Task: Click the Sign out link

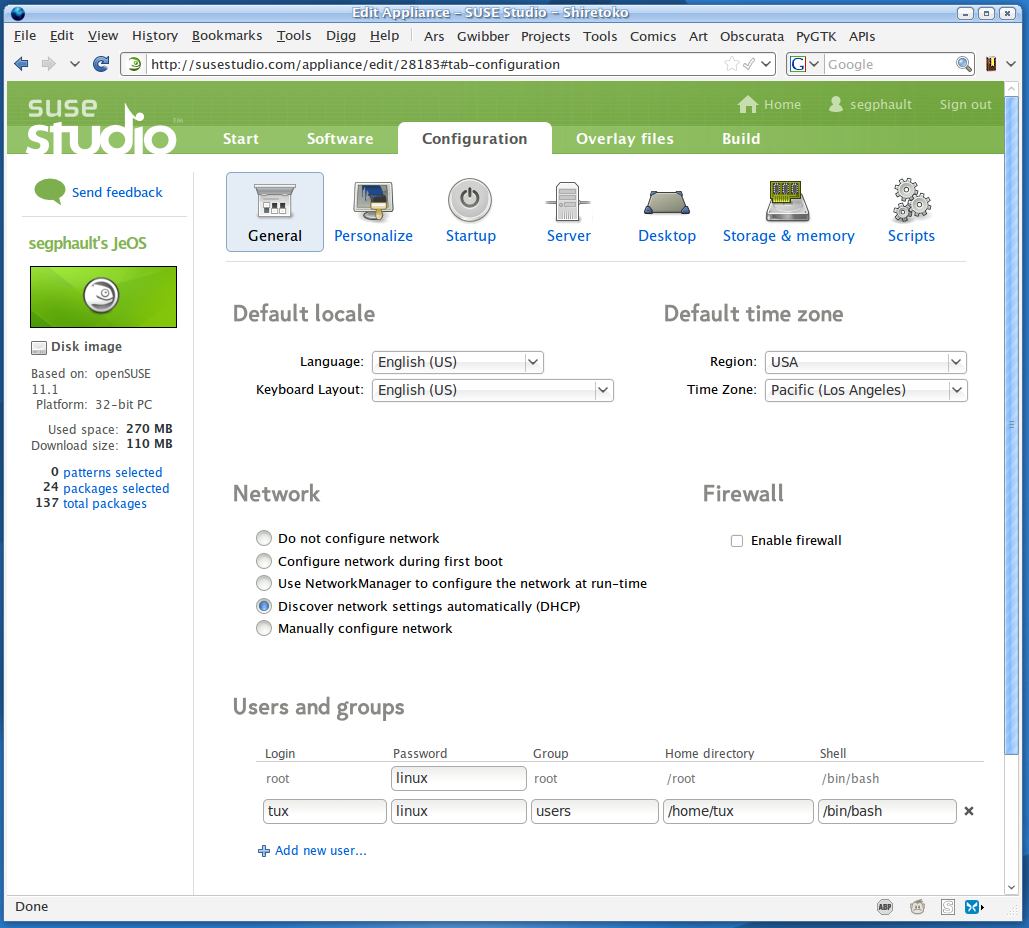Action: pyautogui.click(x=965, y=104)
